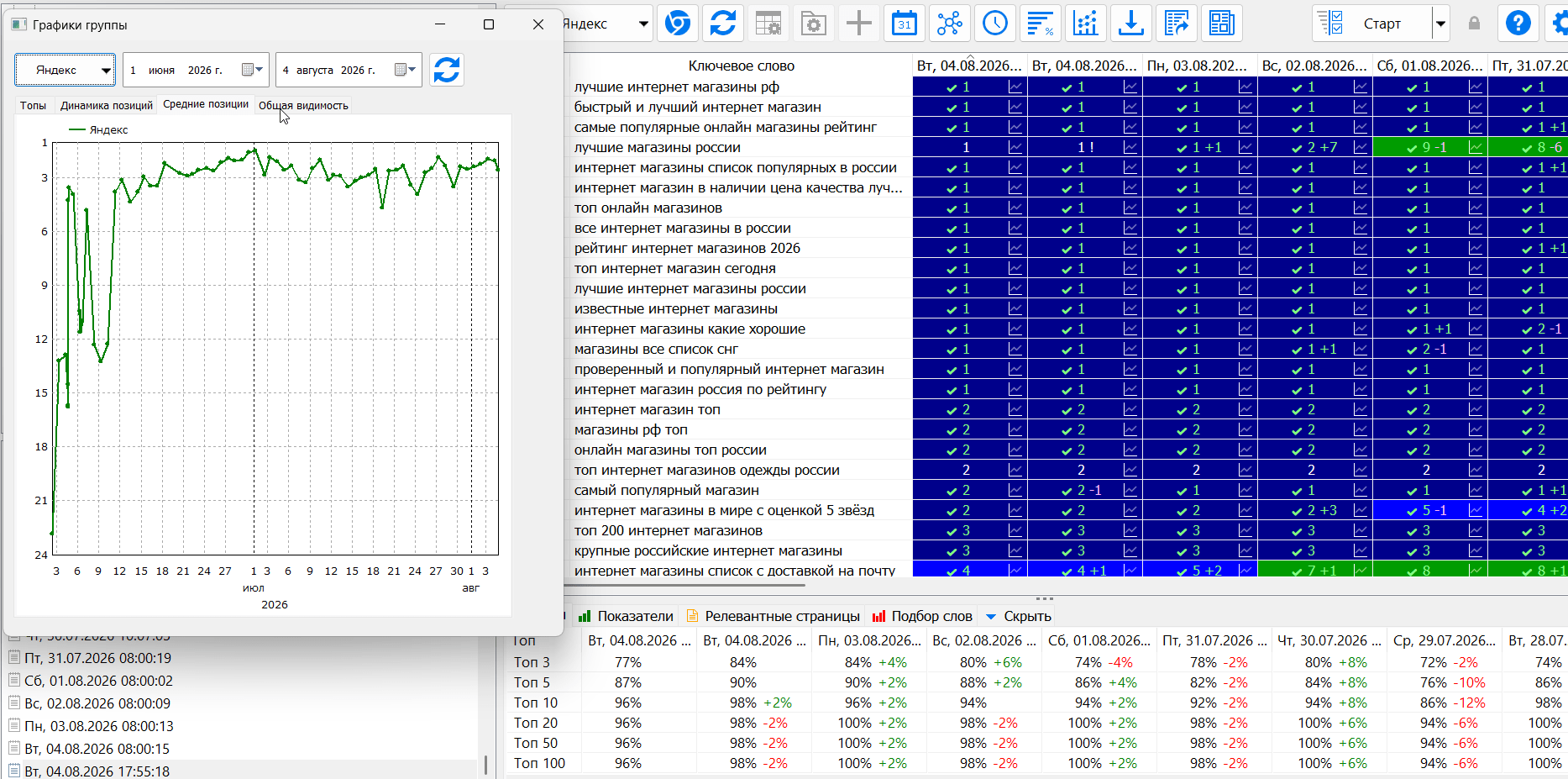
Task: Toggle the Яндекс legend entry in chart
Action: [x=98, y=130]
